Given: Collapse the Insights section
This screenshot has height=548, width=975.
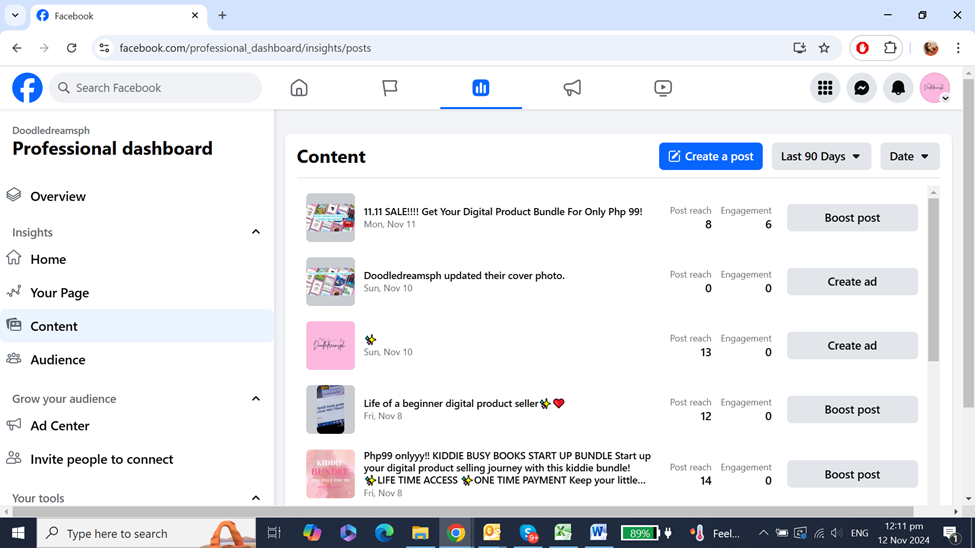Looking at the screenshot, I should click(x=256, y=232).
